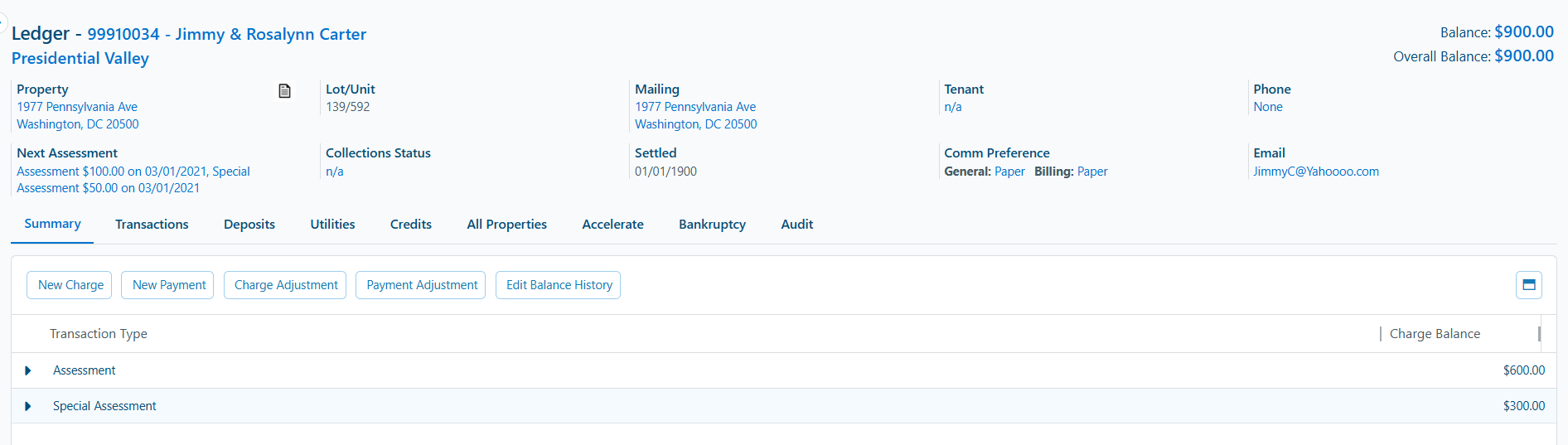The image size is (1568, 445).
Task: Click the JimmyC@Yahoooo.com email link
Action: (1316, 172)
